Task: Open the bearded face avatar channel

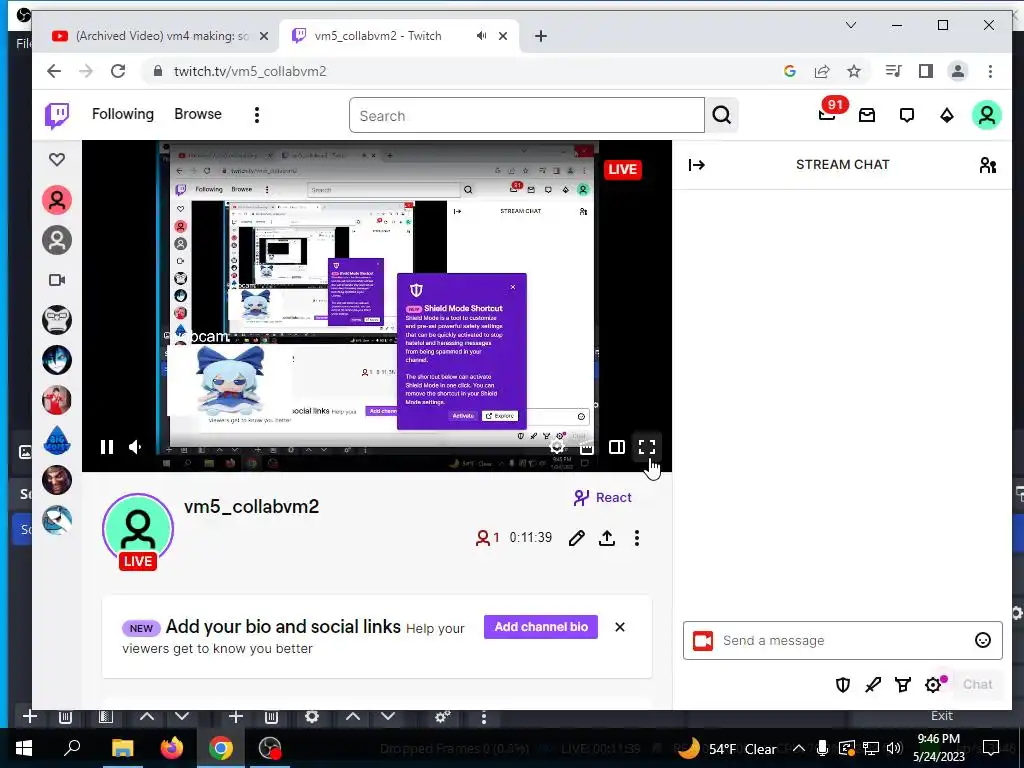Action: 57,480
